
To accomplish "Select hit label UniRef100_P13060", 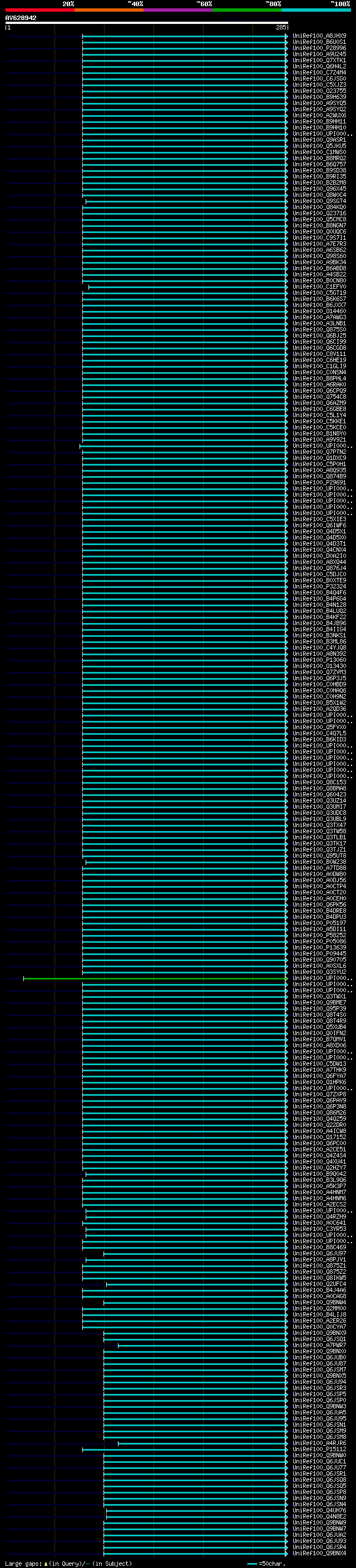I will tap(319, 660).
